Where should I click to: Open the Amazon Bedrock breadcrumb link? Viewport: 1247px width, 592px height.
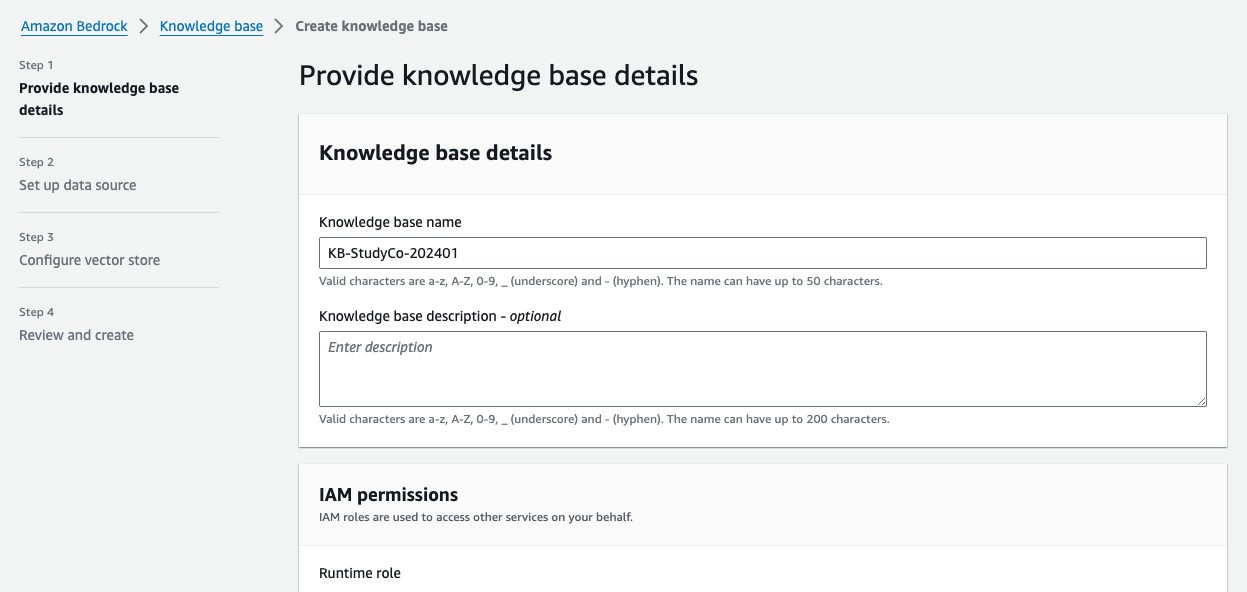coord(74,26)
